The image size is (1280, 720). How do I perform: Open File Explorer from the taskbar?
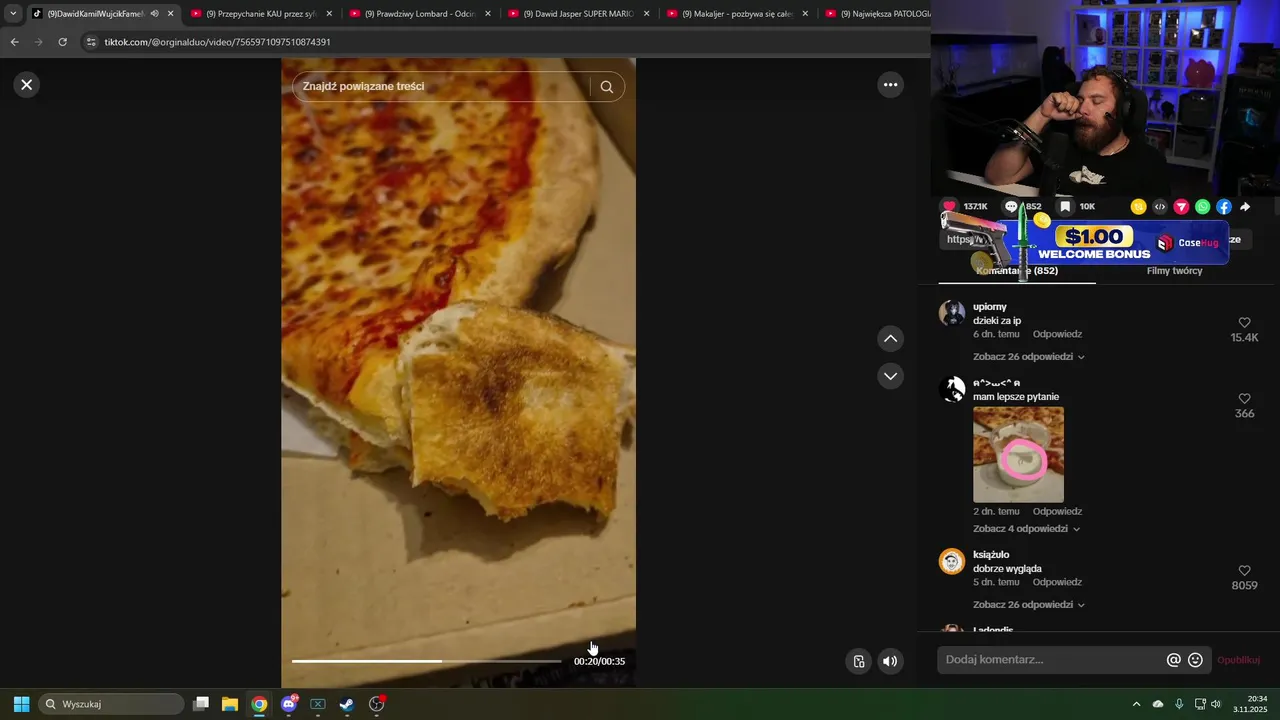tap(229, 704)
